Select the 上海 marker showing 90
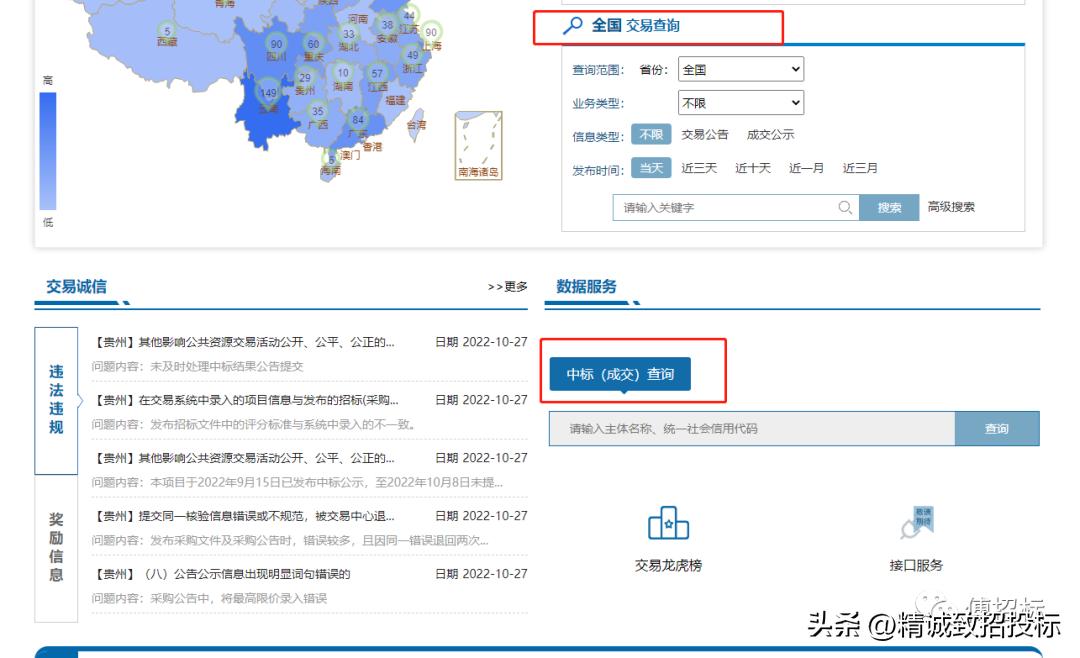This screenshot has height=658, width=1080. tap(433, 31)
